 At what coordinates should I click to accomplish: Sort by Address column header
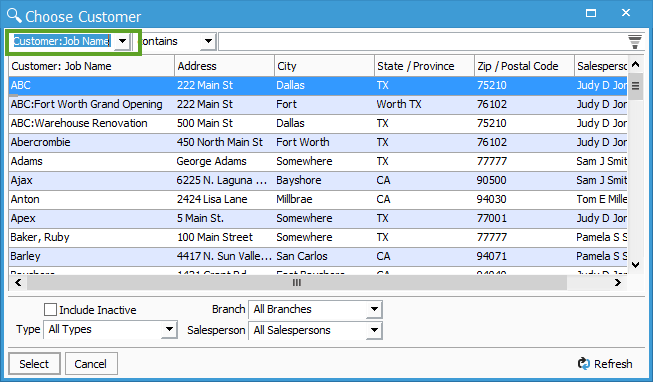pos(224,66)
